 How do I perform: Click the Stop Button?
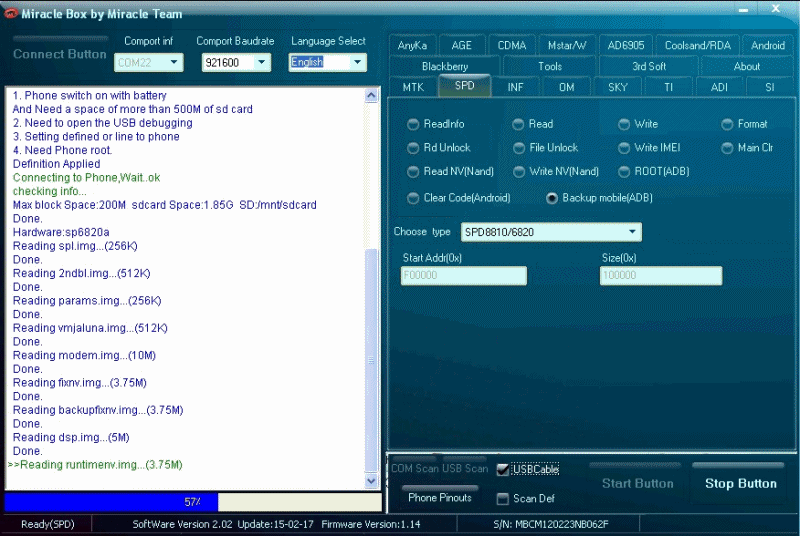741,483
